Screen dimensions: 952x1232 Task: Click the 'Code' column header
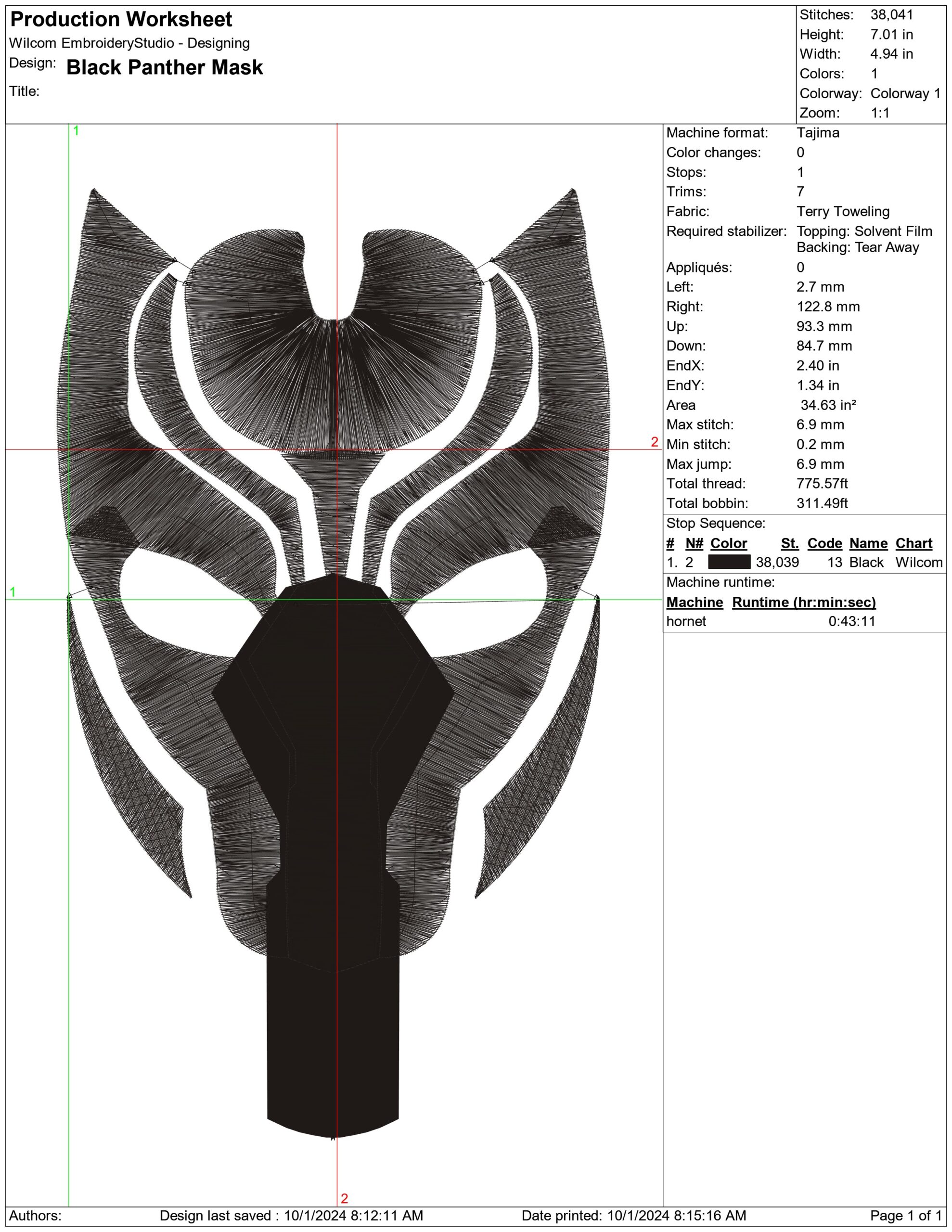(x=825, y=543)
